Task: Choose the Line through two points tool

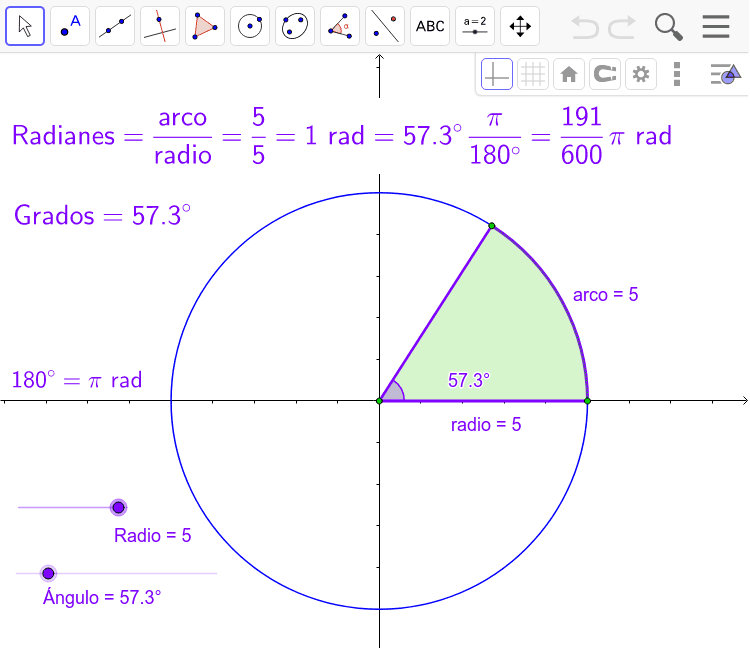Action: 115,26
